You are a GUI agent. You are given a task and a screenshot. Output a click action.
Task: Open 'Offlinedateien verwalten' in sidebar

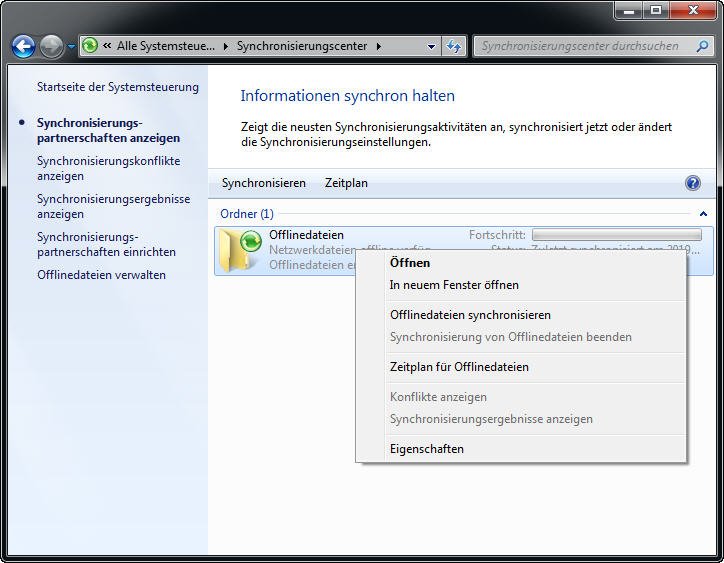(x=101, y=275)
